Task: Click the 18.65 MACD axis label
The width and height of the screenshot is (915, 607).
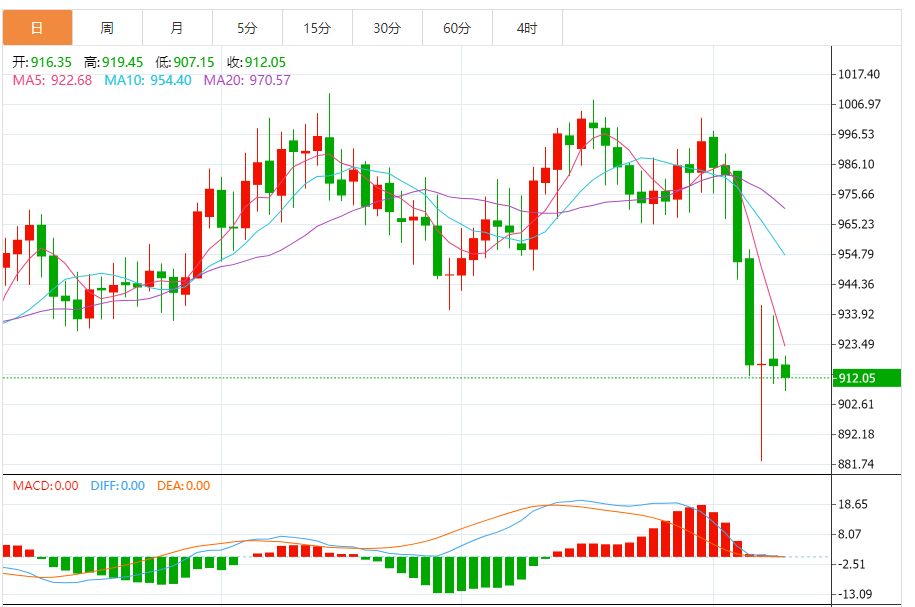Action: pos(853,504)
